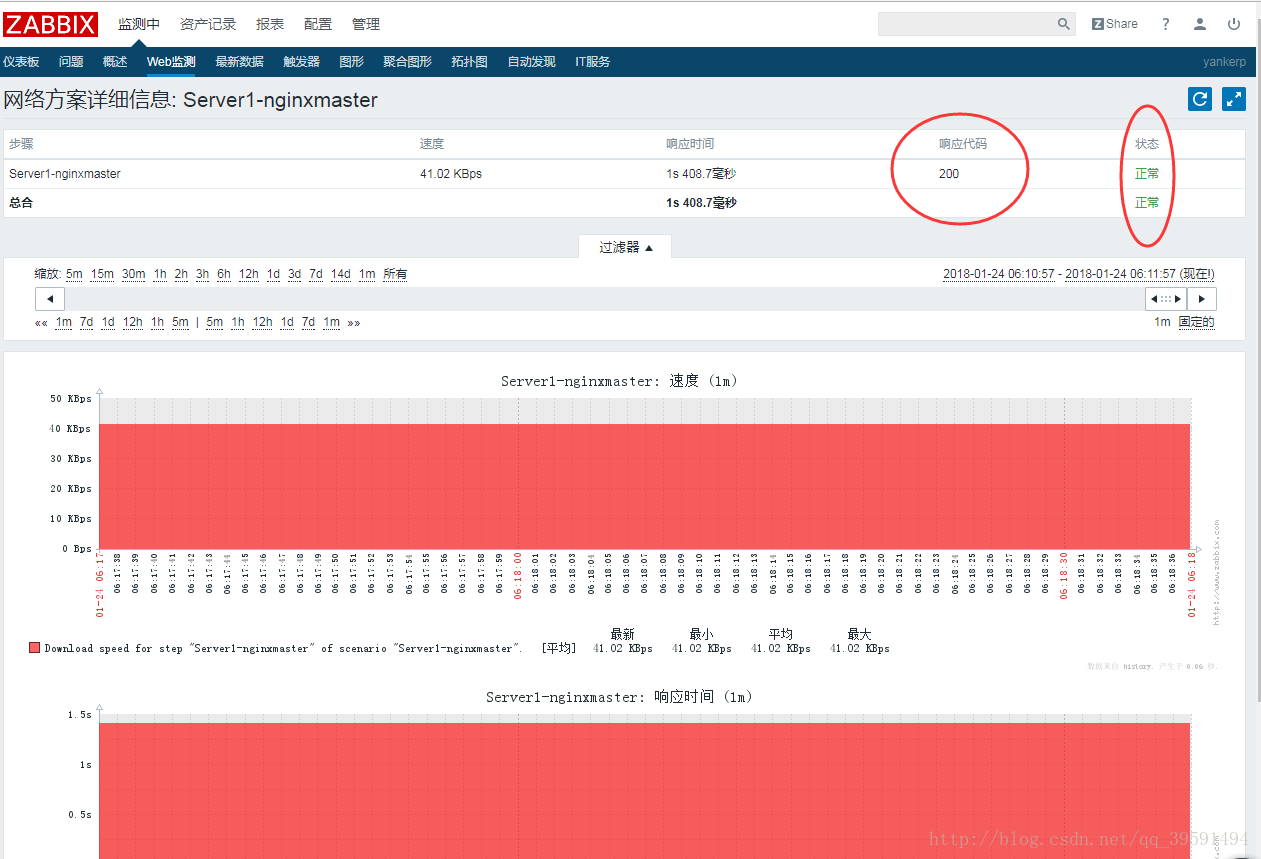
Task: Click the right time-forward arrow button
Action: click(1202, 298)
